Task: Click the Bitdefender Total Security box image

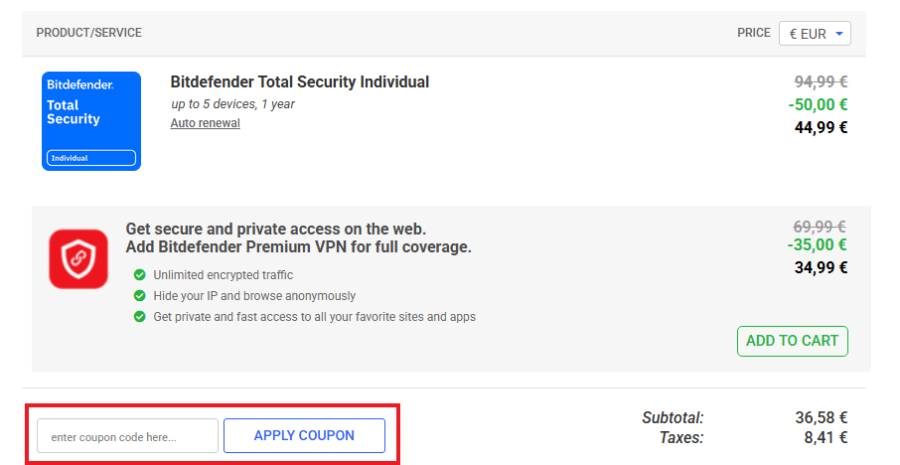Action: pyautogui.click(x=91, y=121)
